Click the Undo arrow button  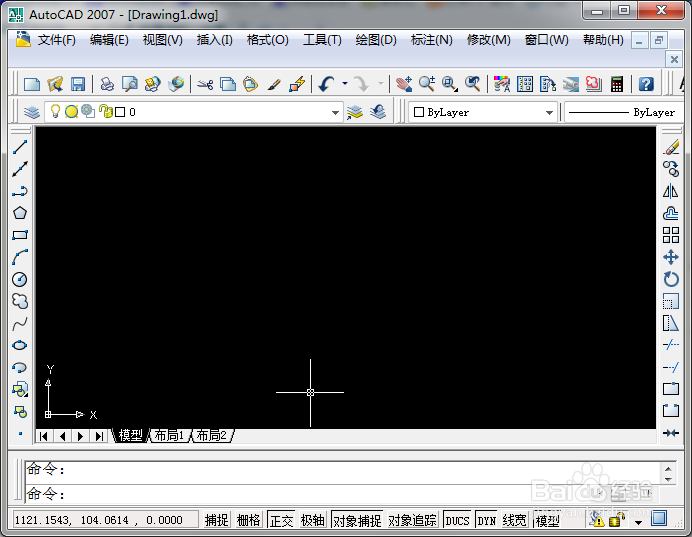point(327,84)
